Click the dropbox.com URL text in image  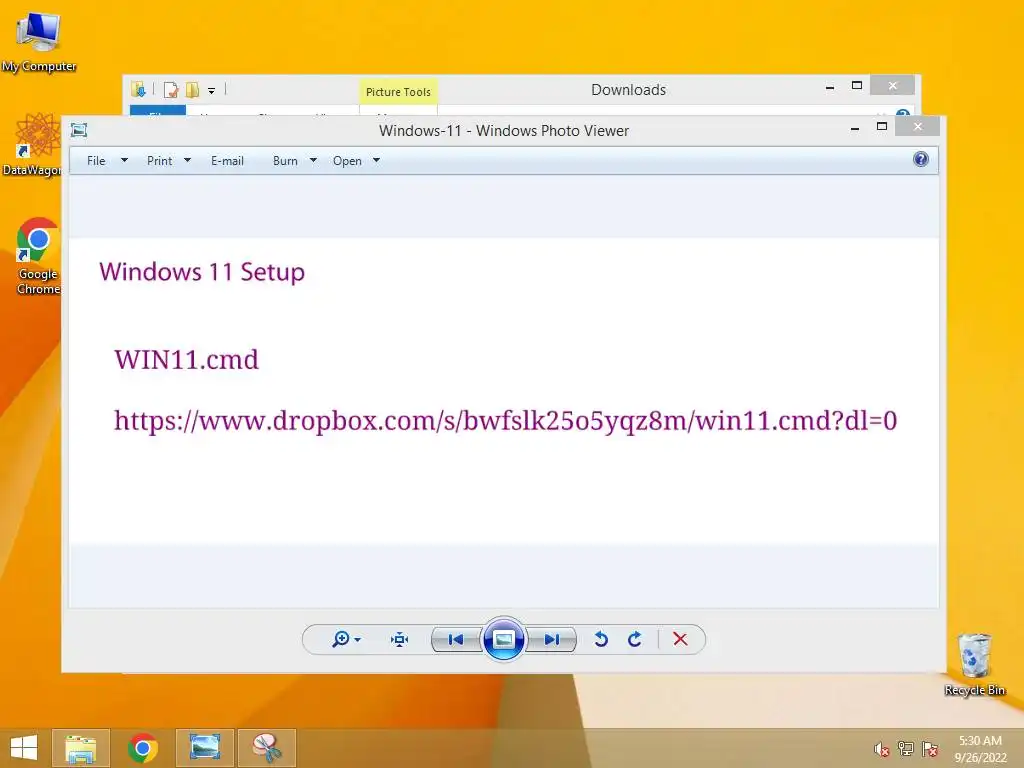[x=505, y=420]
